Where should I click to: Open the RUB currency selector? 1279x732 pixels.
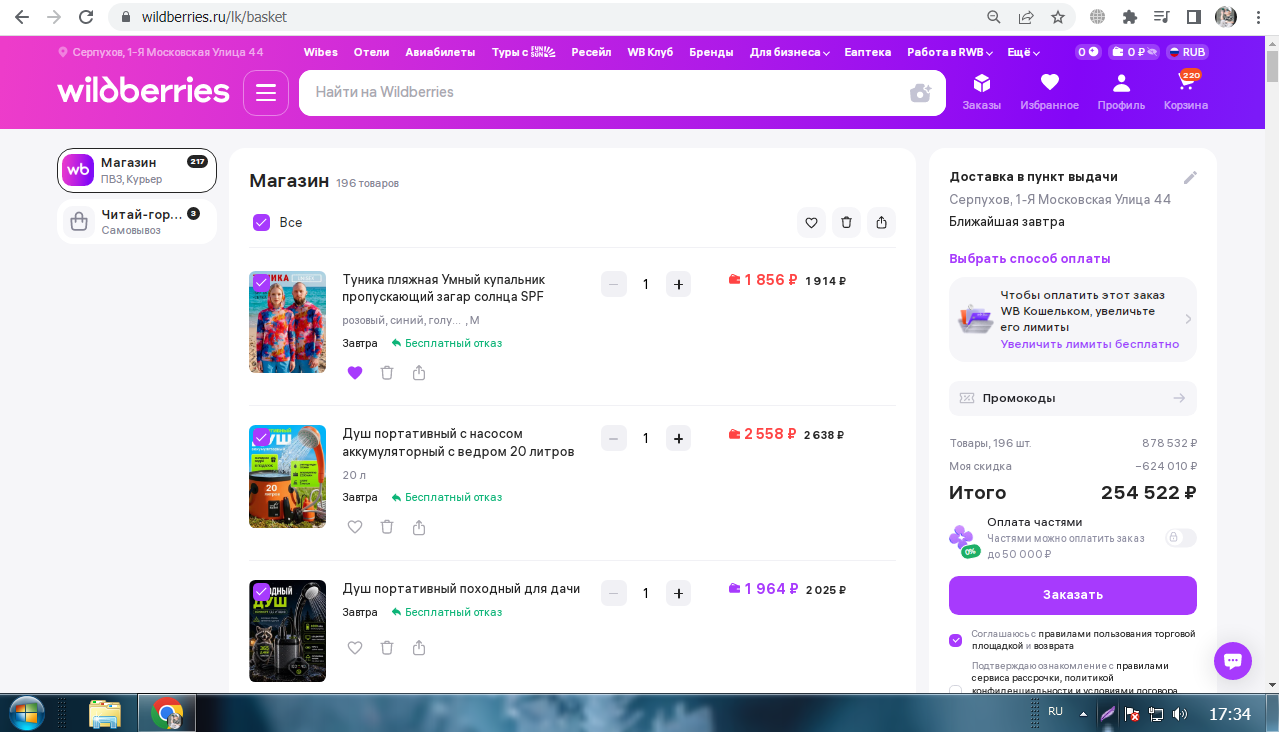[1186, 52]
